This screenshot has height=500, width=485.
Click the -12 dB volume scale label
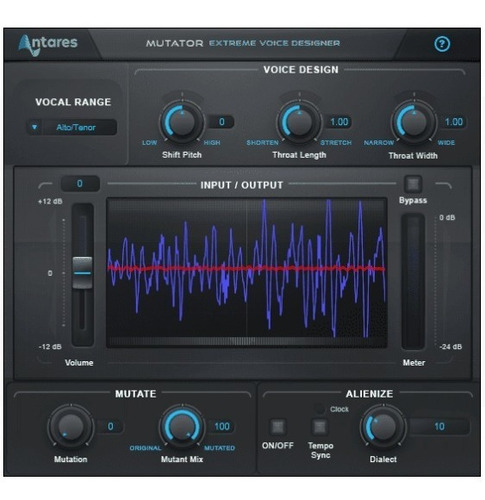coord(50,347)
